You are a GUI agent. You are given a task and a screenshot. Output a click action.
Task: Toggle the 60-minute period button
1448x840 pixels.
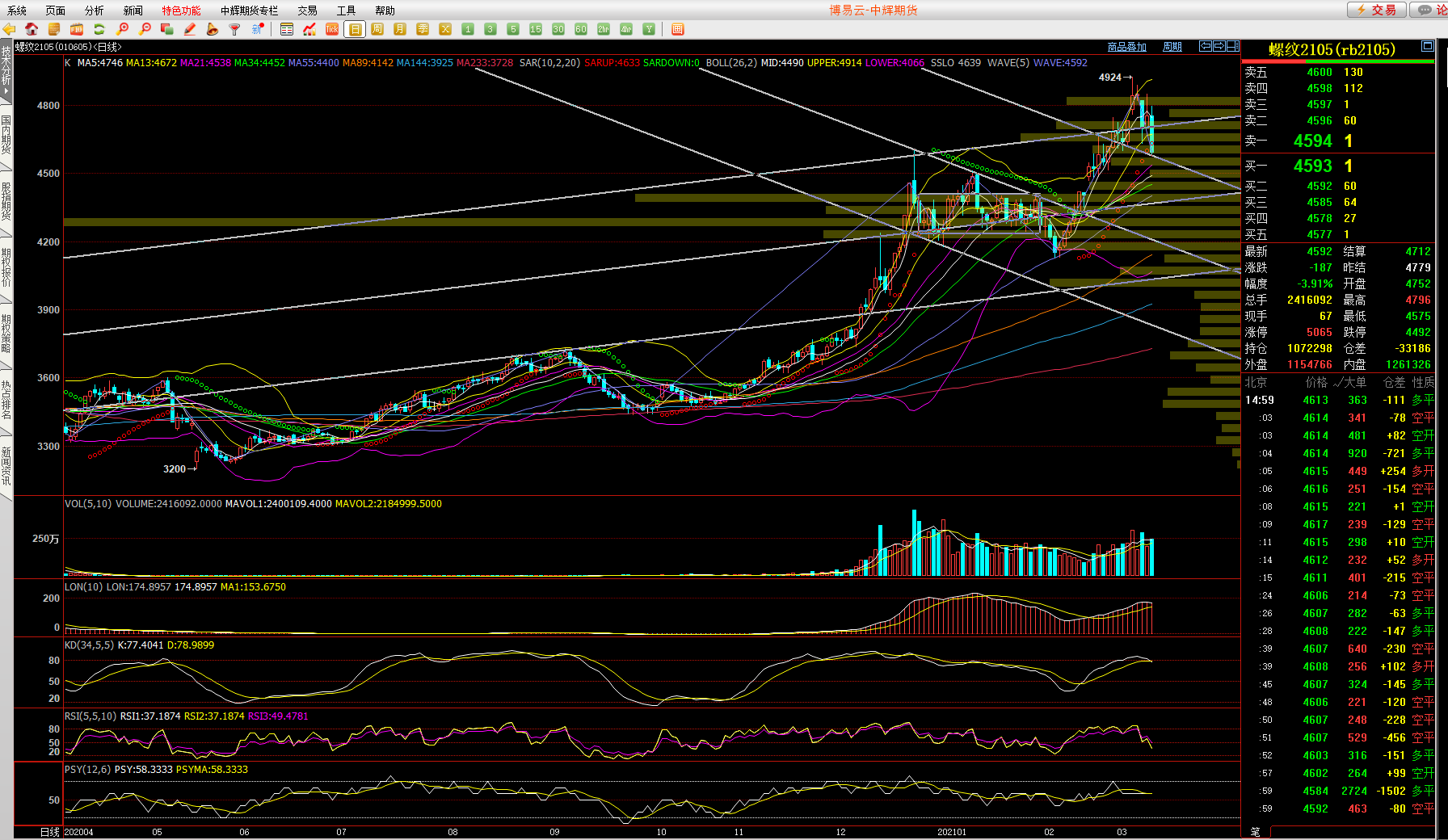point(581,29)
